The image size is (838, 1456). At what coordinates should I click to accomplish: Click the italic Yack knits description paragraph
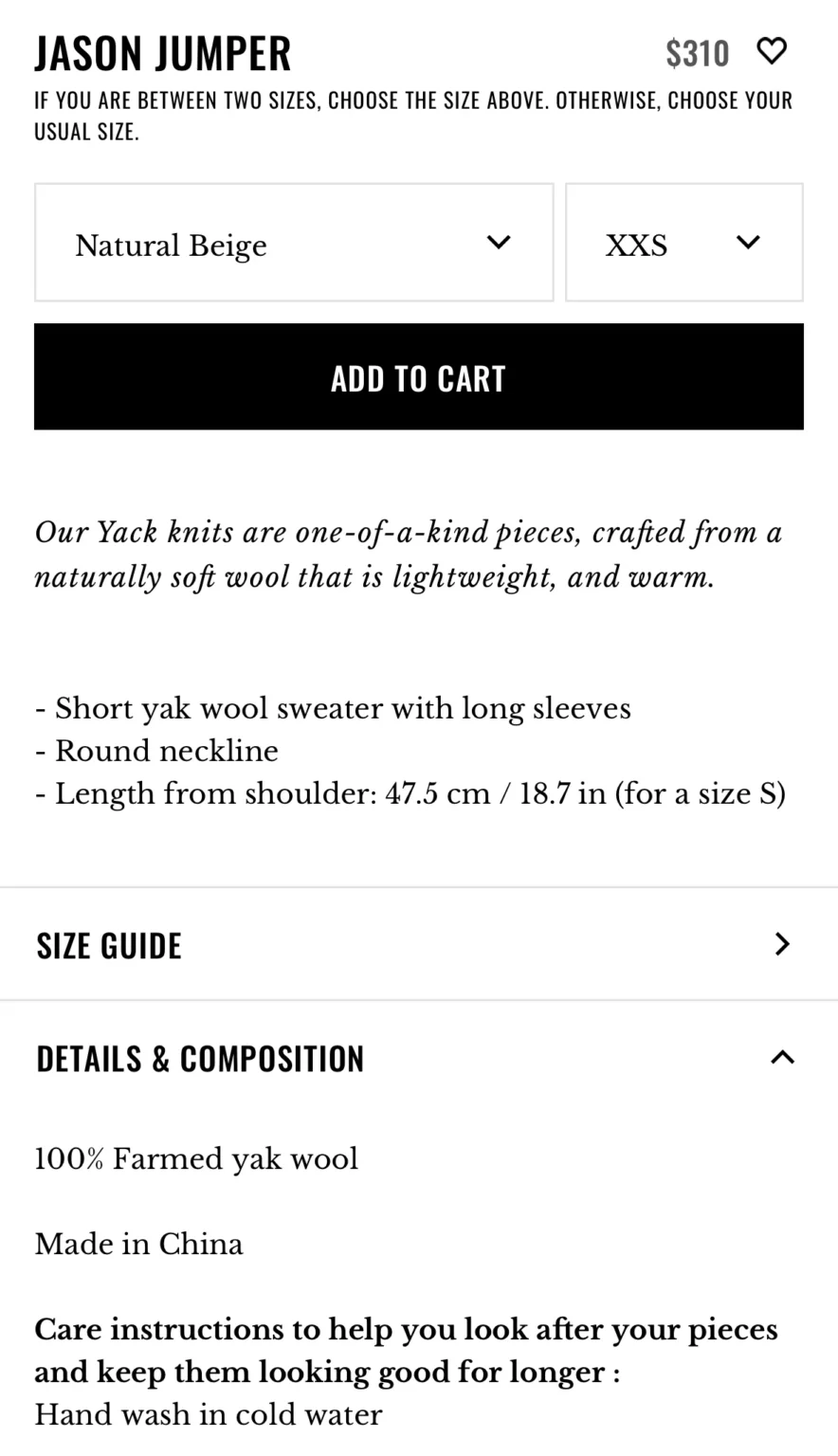click(x=409, y=555)
